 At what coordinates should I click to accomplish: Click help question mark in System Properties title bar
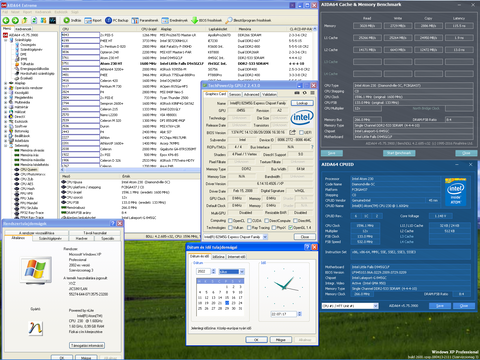(113, 223)
